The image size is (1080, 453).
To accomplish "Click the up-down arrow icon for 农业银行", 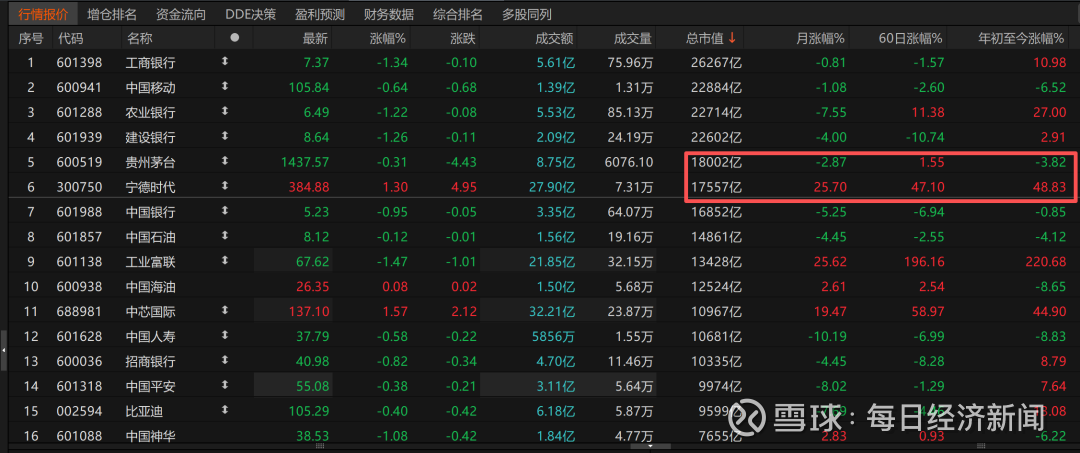I will (225, 112).
